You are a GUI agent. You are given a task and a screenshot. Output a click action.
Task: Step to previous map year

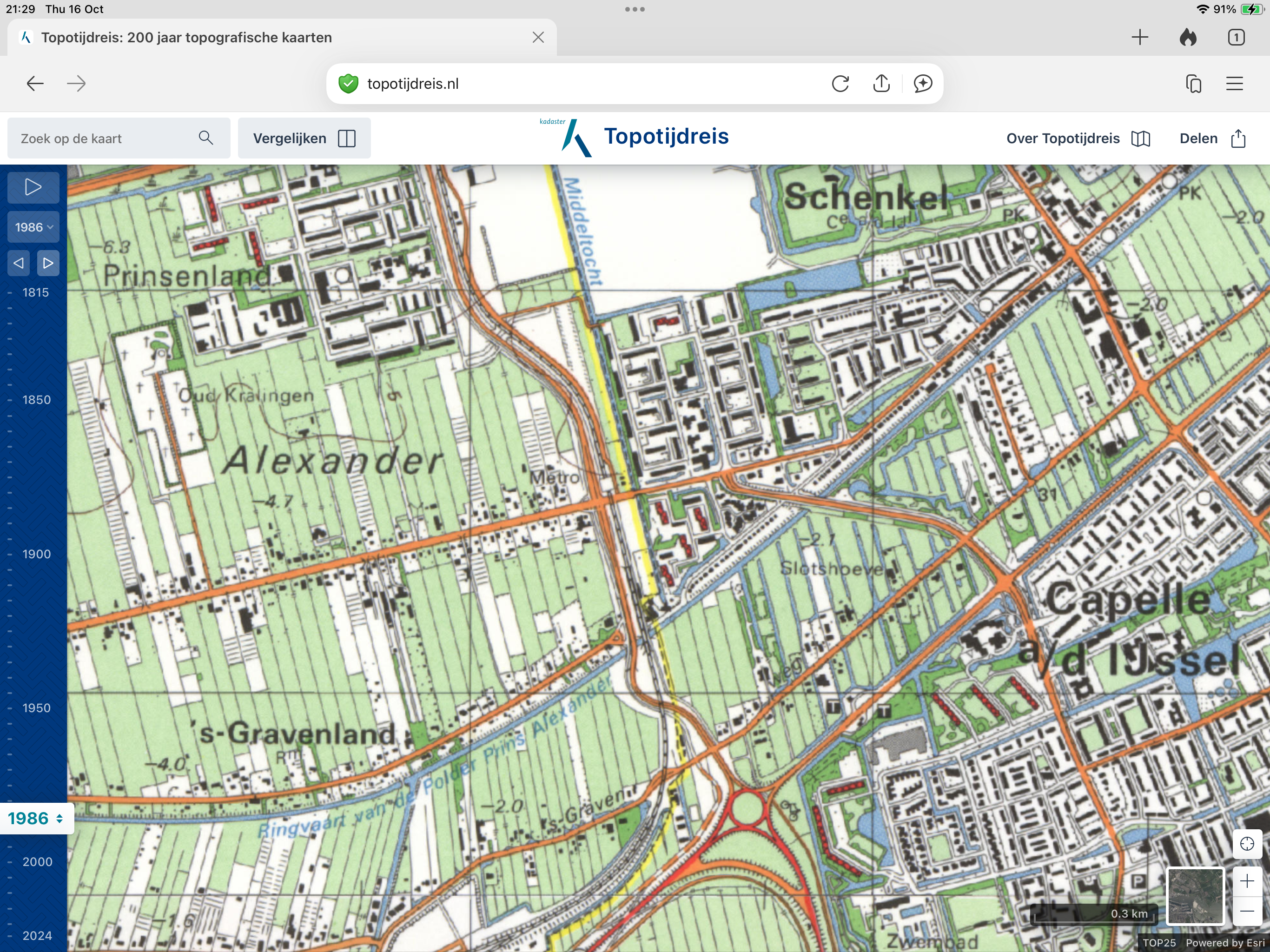click(x=19, y=263)
